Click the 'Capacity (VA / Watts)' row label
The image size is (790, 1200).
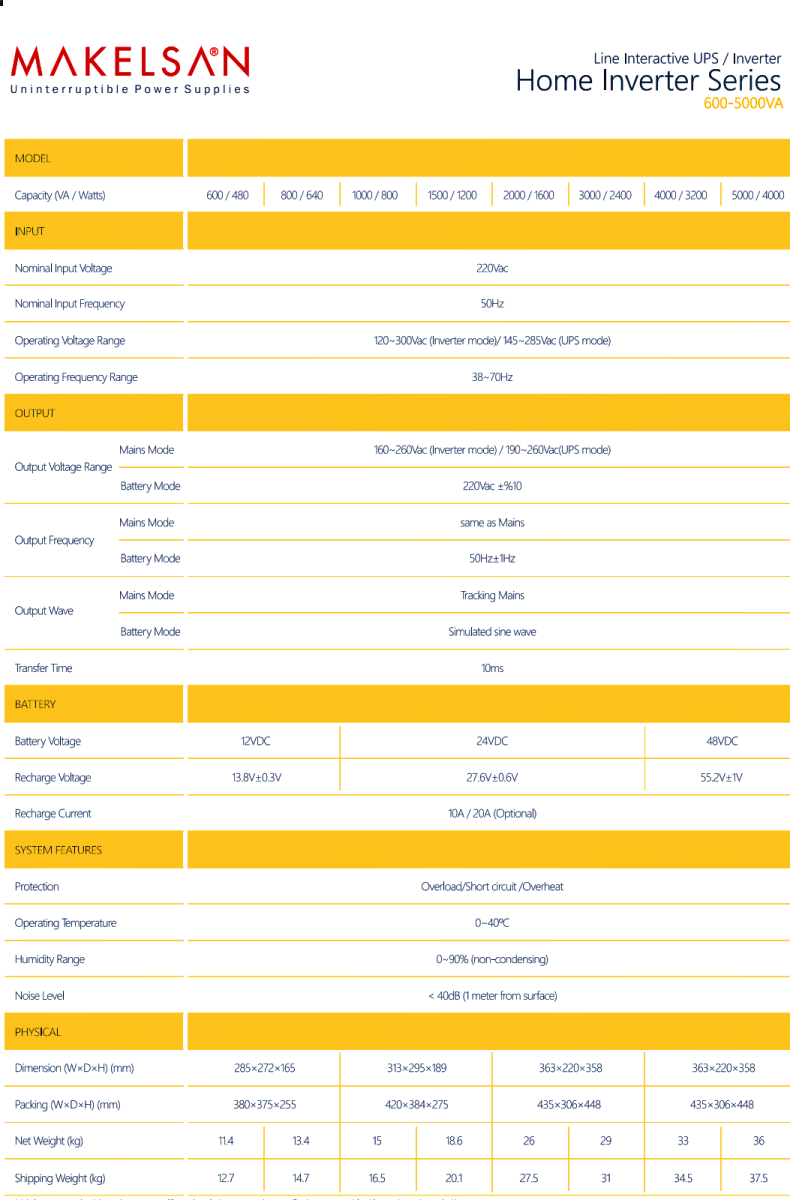[x=60, y=195]
